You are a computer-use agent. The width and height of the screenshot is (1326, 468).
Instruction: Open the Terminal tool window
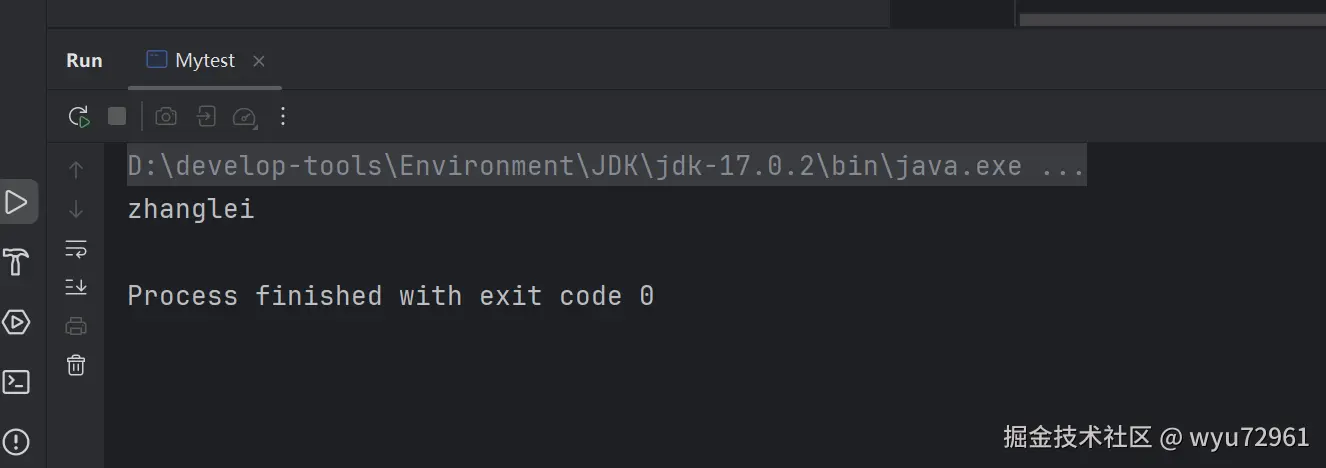tap(17, 382)
